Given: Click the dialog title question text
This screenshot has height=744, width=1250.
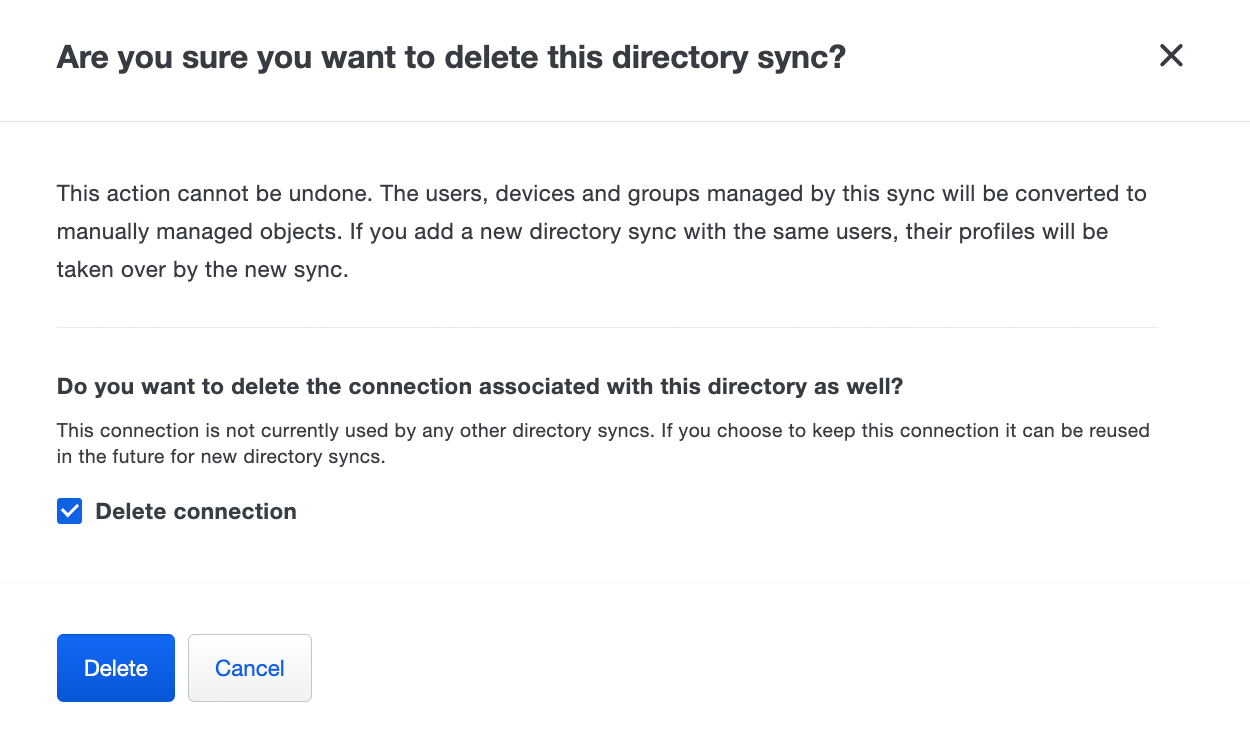Looking at the screenshot, I should click(x=450, y=57).
